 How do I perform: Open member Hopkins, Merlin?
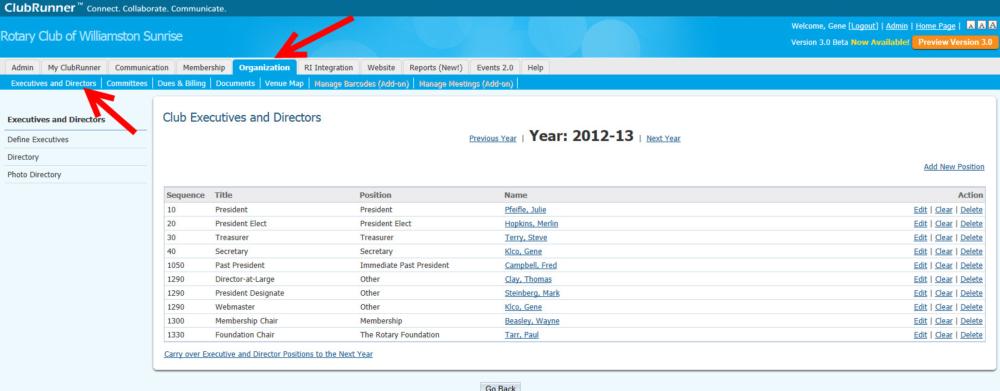point(531,224)
